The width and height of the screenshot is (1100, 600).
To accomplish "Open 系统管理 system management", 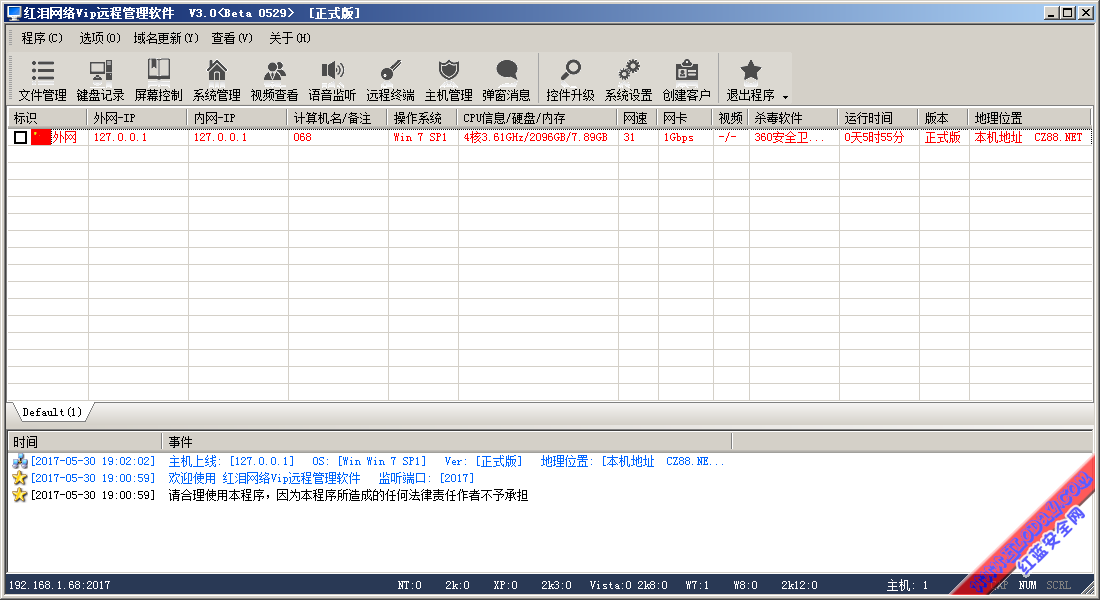I will pyautogui.click(x=217, y=80).
